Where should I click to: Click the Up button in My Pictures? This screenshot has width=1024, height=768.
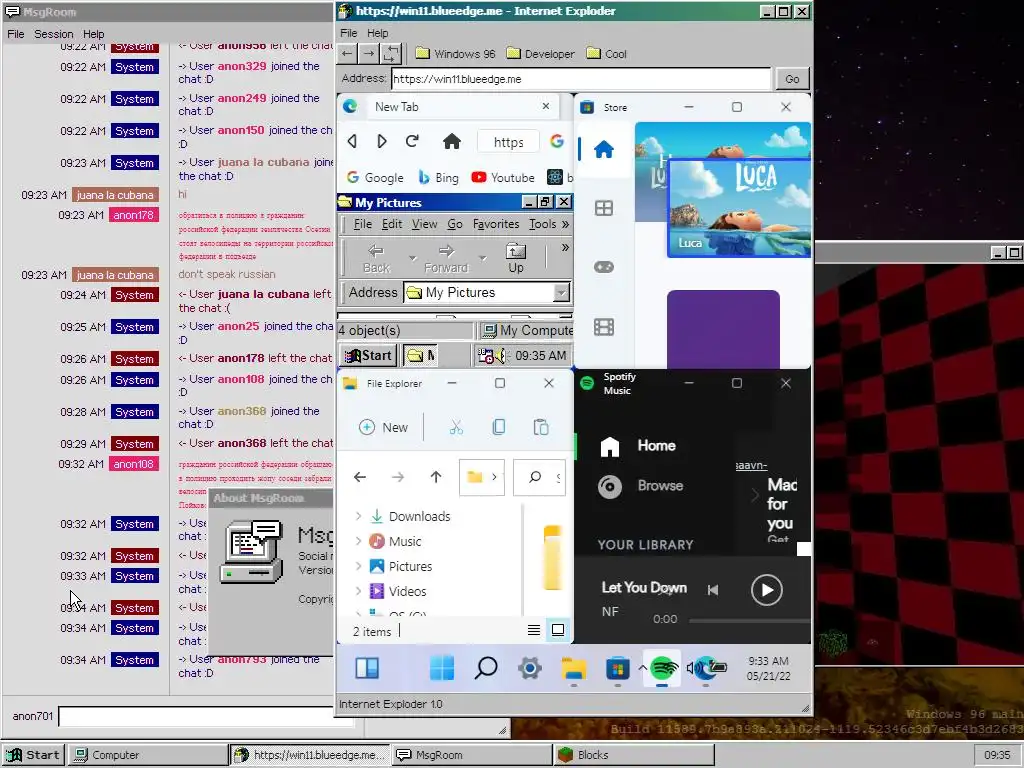(516, 258)
